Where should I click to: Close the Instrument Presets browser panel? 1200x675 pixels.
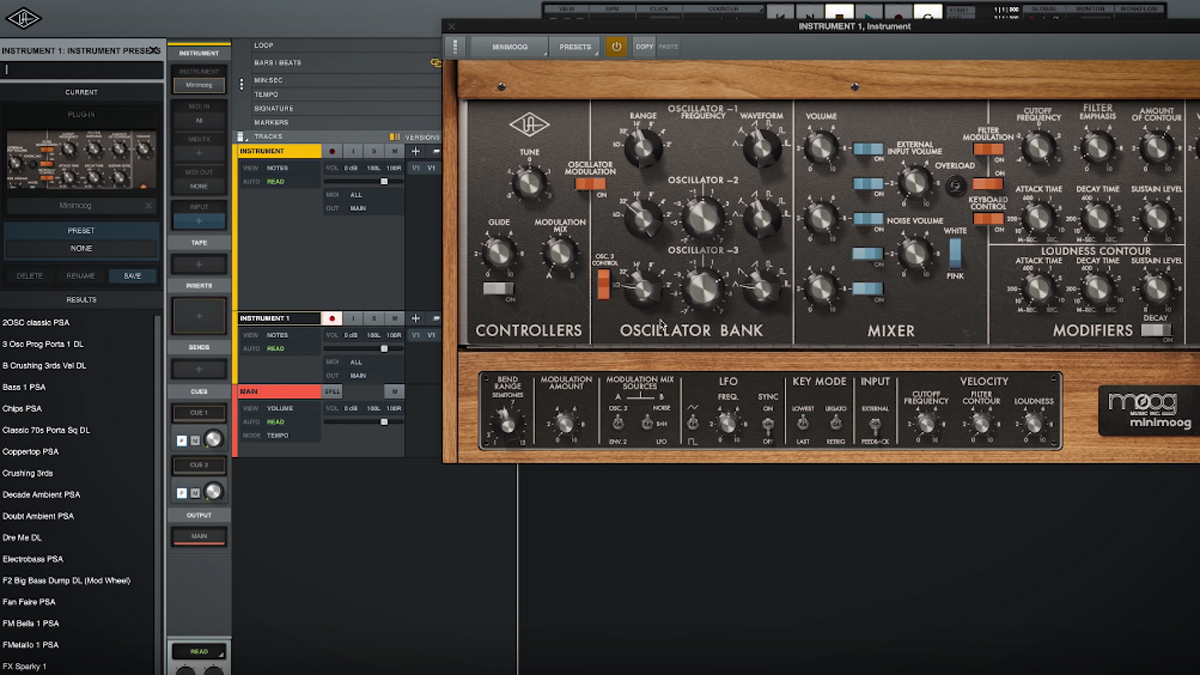click(154, 50)
